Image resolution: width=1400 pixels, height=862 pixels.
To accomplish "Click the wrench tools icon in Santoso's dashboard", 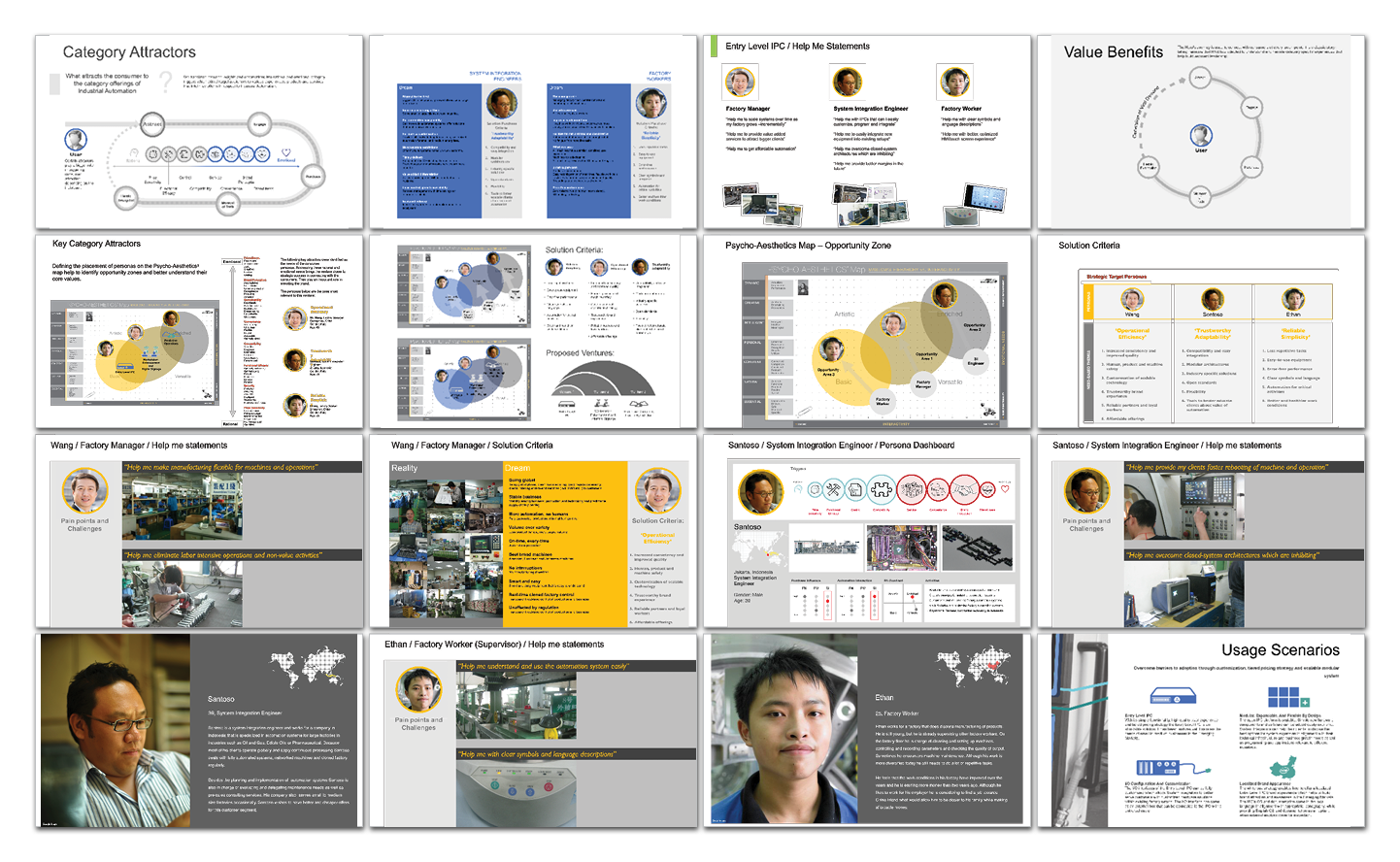I will pos(834,490).
